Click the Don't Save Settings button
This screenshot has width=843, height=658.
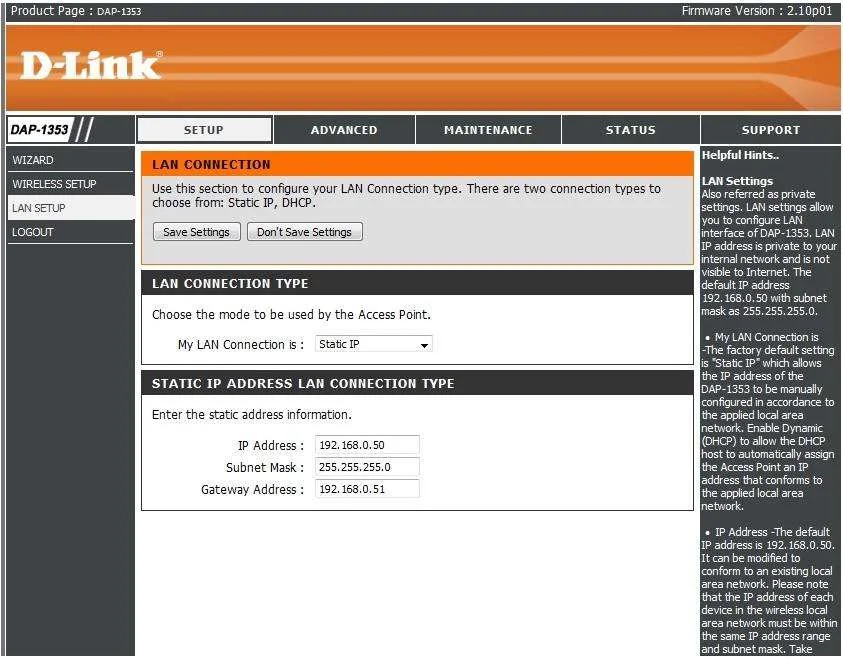point(304,232)
